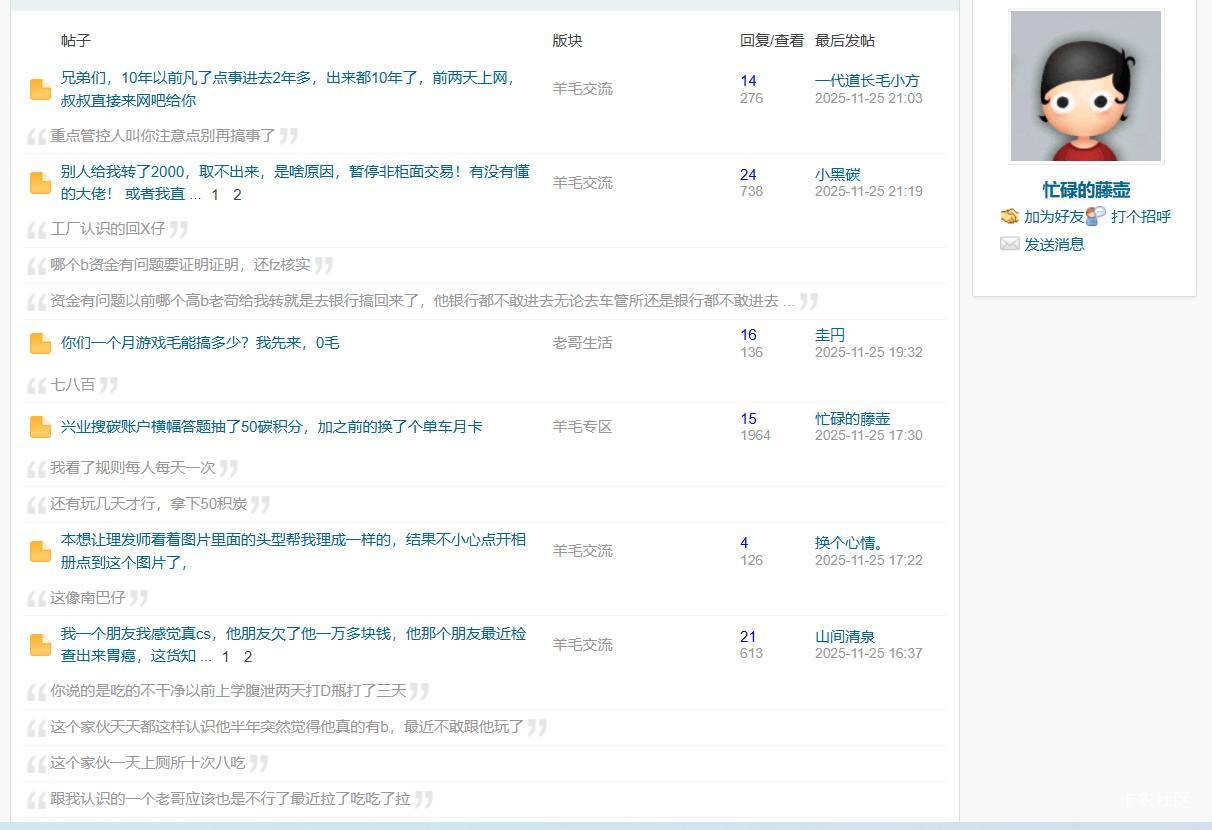Viewport: 1212px width, 830px height.
Task: Click the folder icon beside the "兄弟们" thread
Action: click(x=40, y=89)
